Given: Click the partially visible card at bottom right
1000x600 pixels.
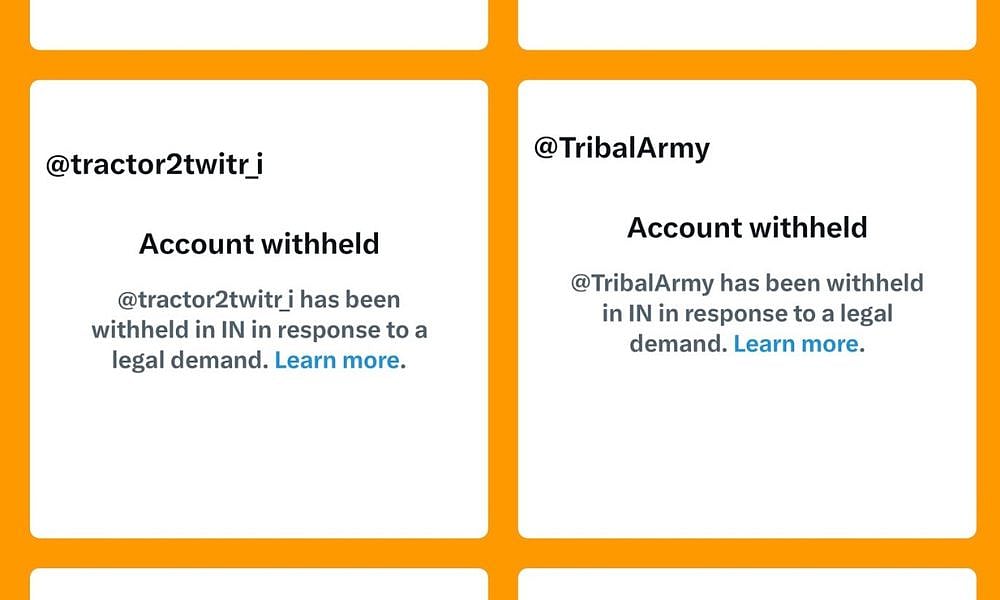Looking at the screenshot, I should tap(748, 585).
